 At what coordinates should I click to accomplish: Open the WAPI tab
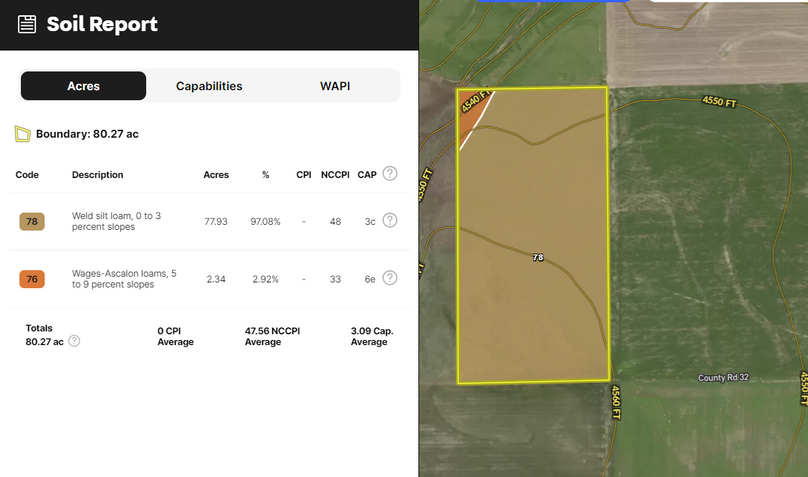(x=335, y=86)
